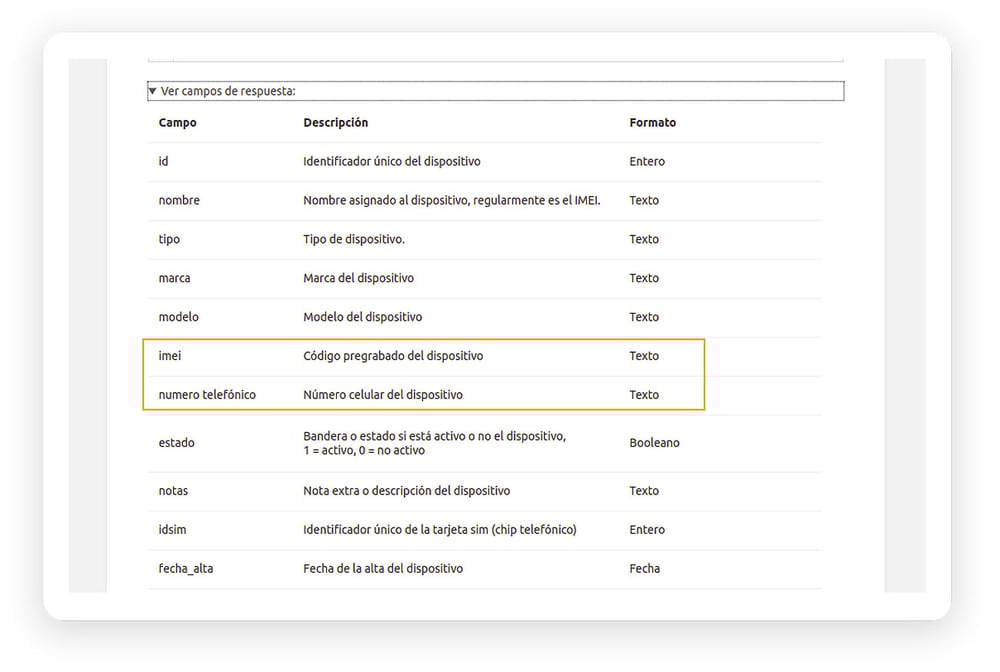Click the 'Descripción' column header

[x=335, y=122]
